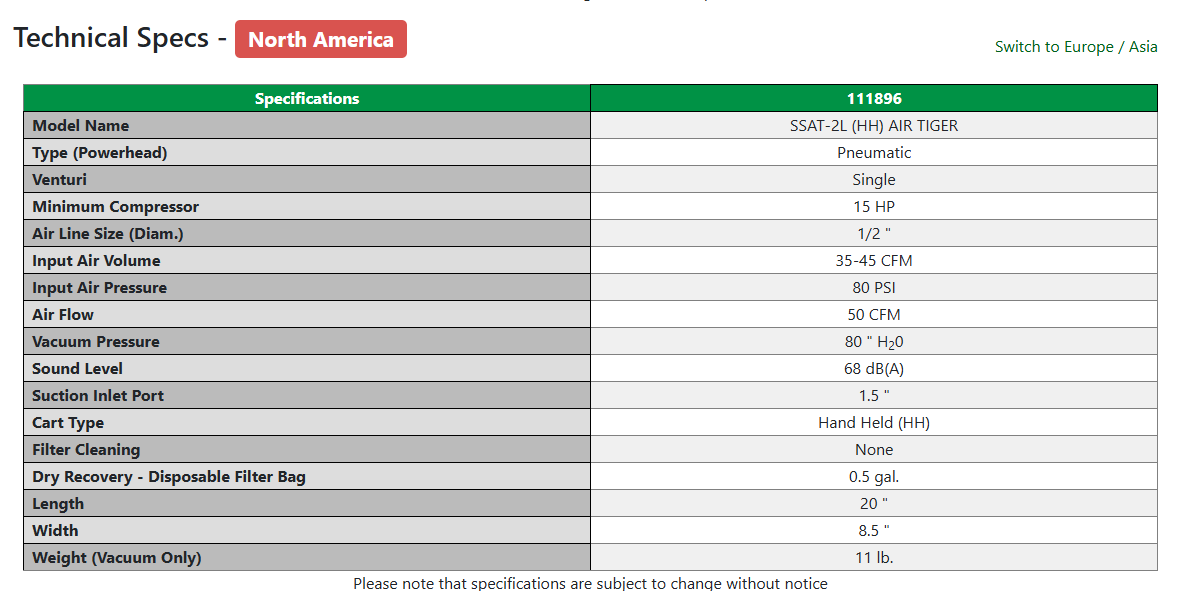Click the Cart Type row label

click(307, 423)
